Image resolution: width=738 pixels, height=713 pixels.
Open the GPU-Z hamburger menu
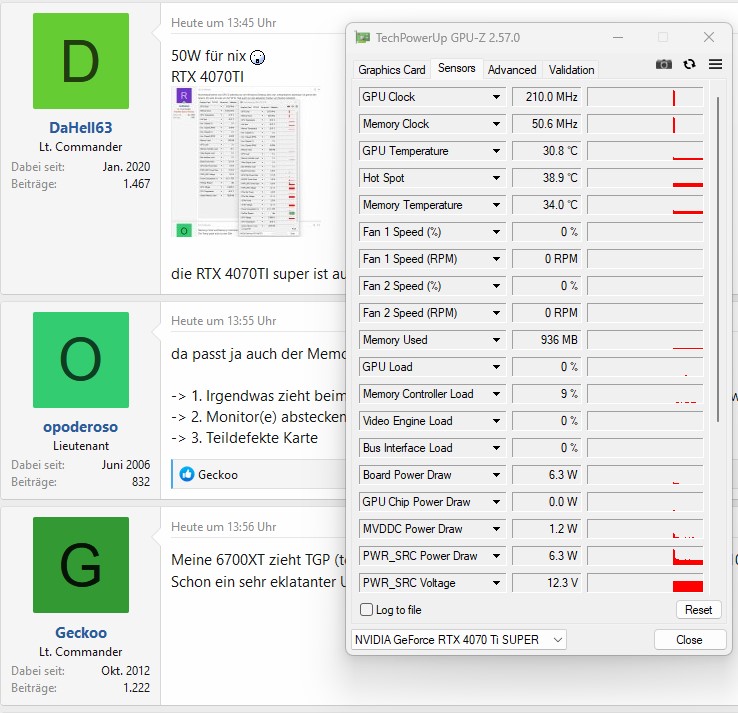715,64
